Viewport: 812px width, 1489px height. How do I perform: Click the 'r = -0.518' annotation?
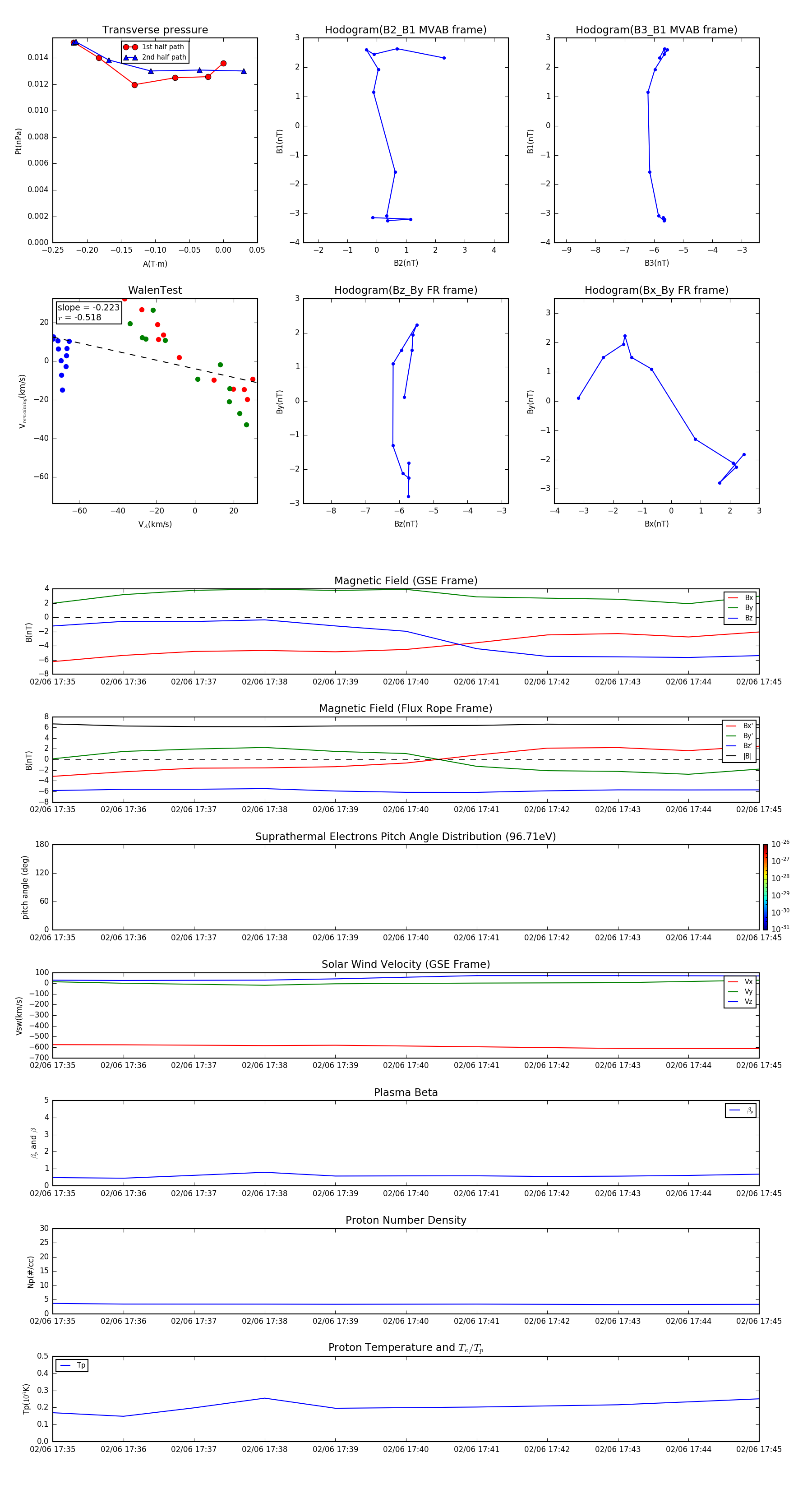click(80, 317)
